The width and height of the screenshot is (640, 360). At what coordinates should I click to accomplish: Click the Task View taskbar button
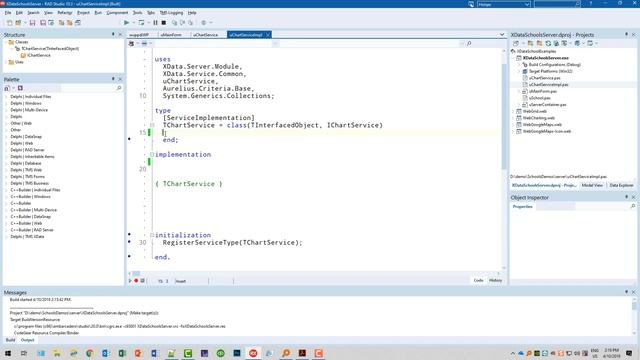(24, 353)
